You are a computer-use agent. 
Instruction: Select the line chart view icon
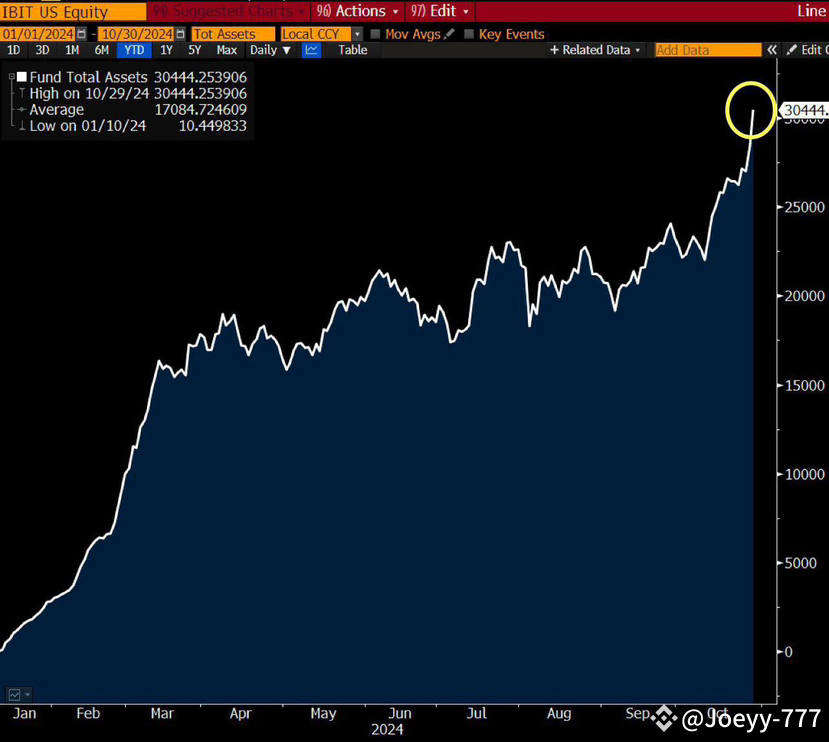click(x=311, y=50)
